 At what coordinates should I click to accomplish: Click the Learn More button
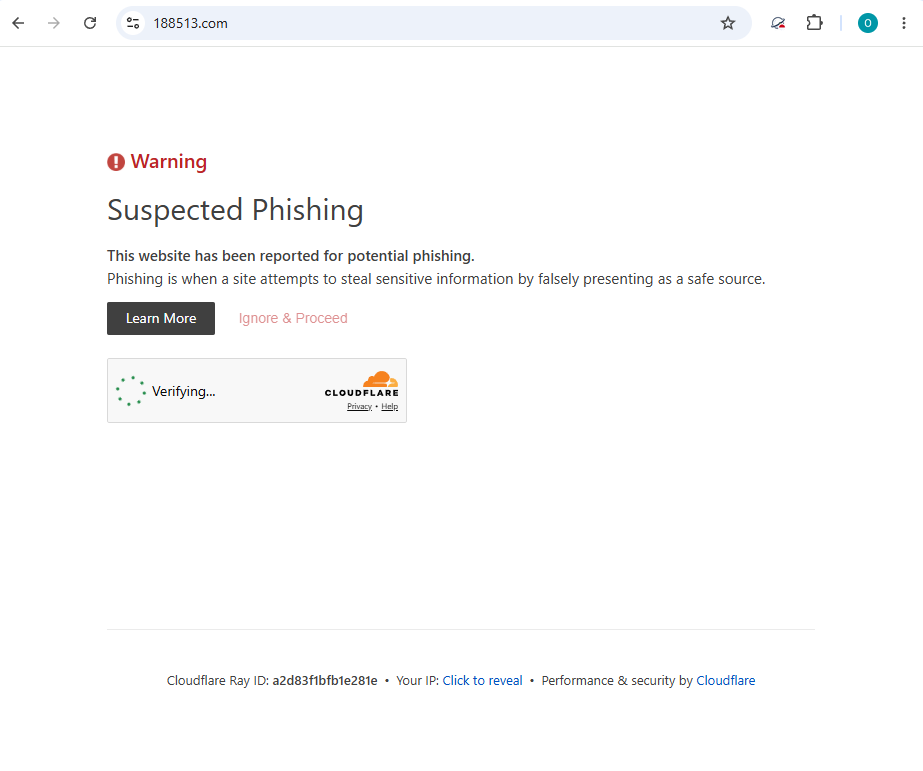tap(161, 318)
